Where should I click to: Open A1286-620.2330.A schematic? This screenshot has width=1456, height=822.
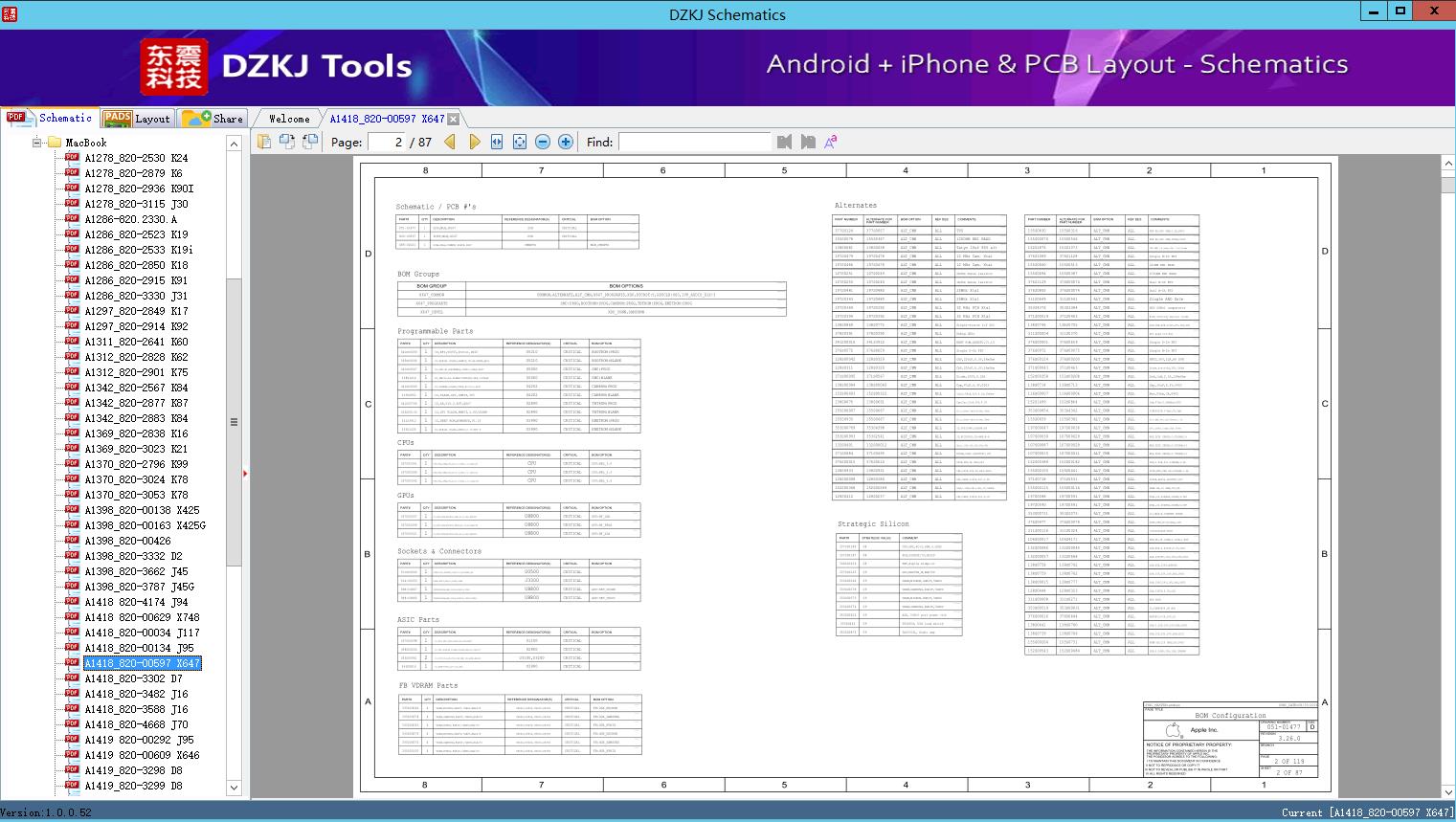pyautogui.click(x=130, y=219)
